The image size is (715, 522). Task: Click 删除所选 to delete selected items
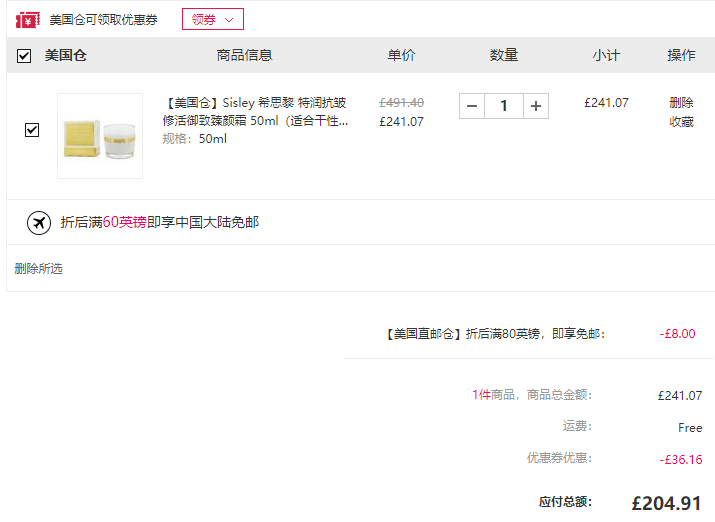click(x=38, y=269)
